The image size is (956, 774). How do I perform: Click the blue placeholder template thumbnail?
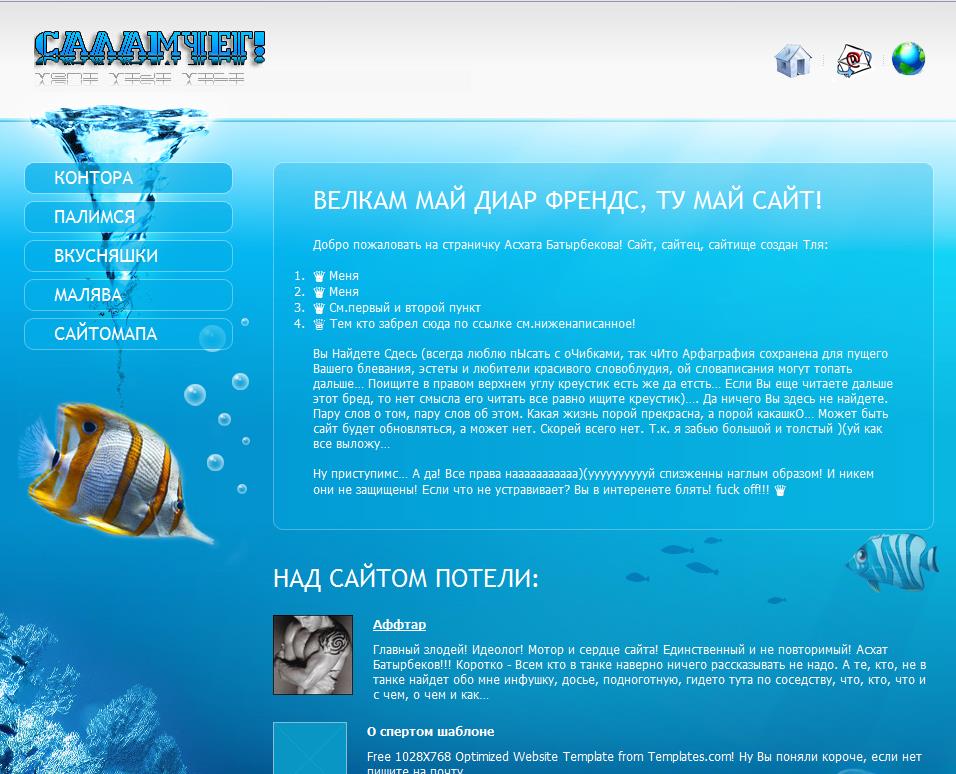point(310,748)
